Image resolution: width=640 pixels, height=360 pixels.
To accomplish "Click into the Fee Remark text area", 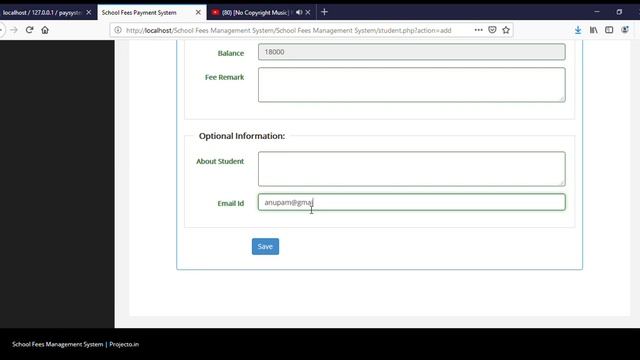I will (x=411, y=85).
